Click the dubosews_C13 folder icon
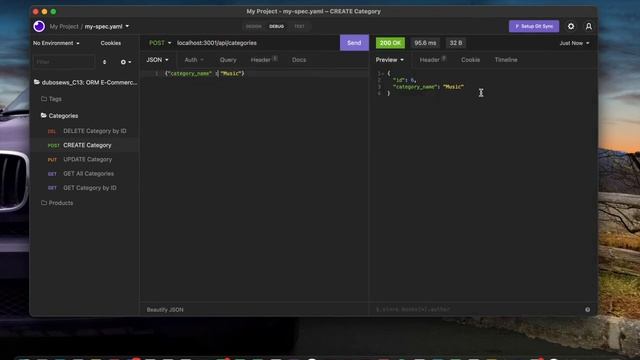The width and height of the screenshot is (640, 360). click(x=37, y=82)
